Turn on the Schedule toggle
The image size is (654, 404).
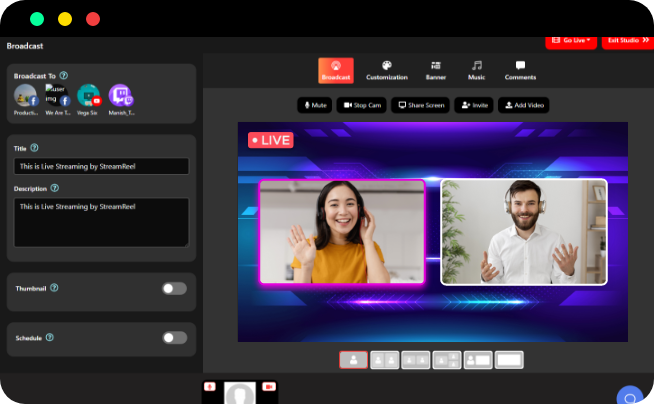click(x=174, y=338)
